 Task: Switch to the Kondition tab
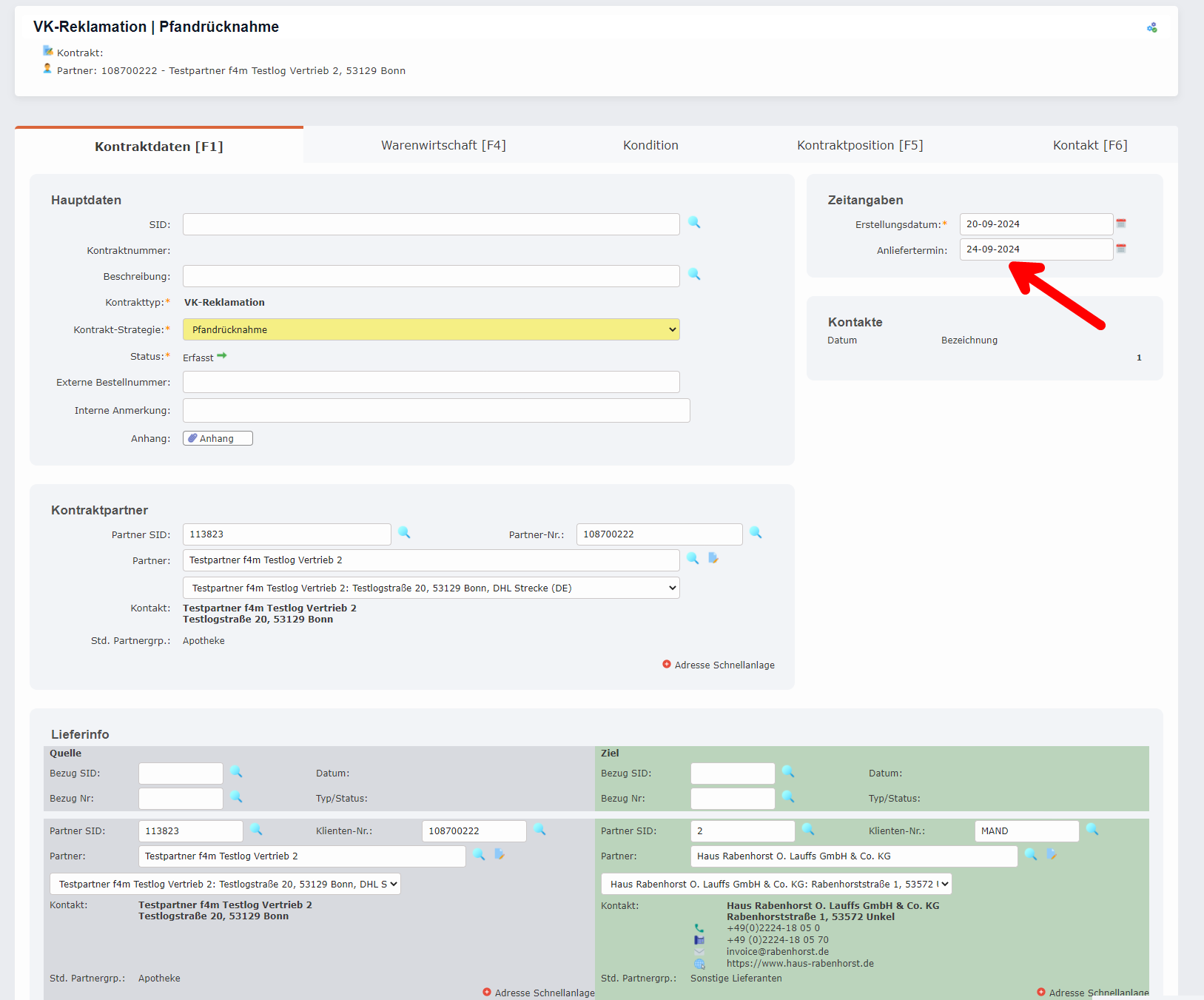pyautogui.click(x=650, y=144)
